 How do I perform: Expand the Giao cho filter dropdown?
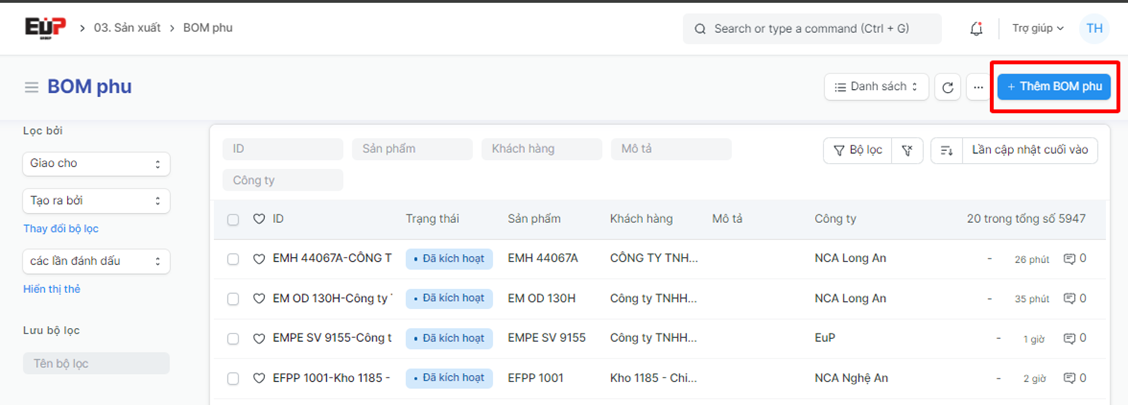pyautogui.click(x=96, y=163)
